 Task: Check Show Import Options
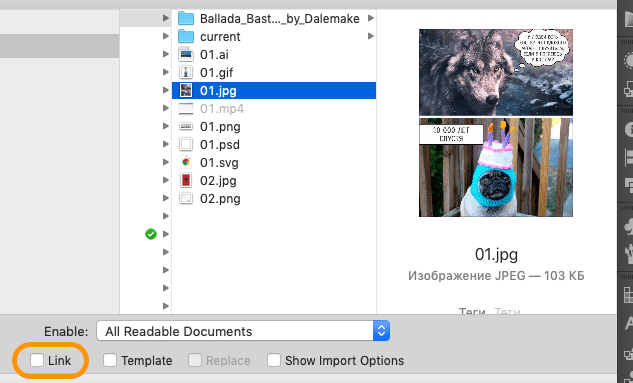click(273, 360)
